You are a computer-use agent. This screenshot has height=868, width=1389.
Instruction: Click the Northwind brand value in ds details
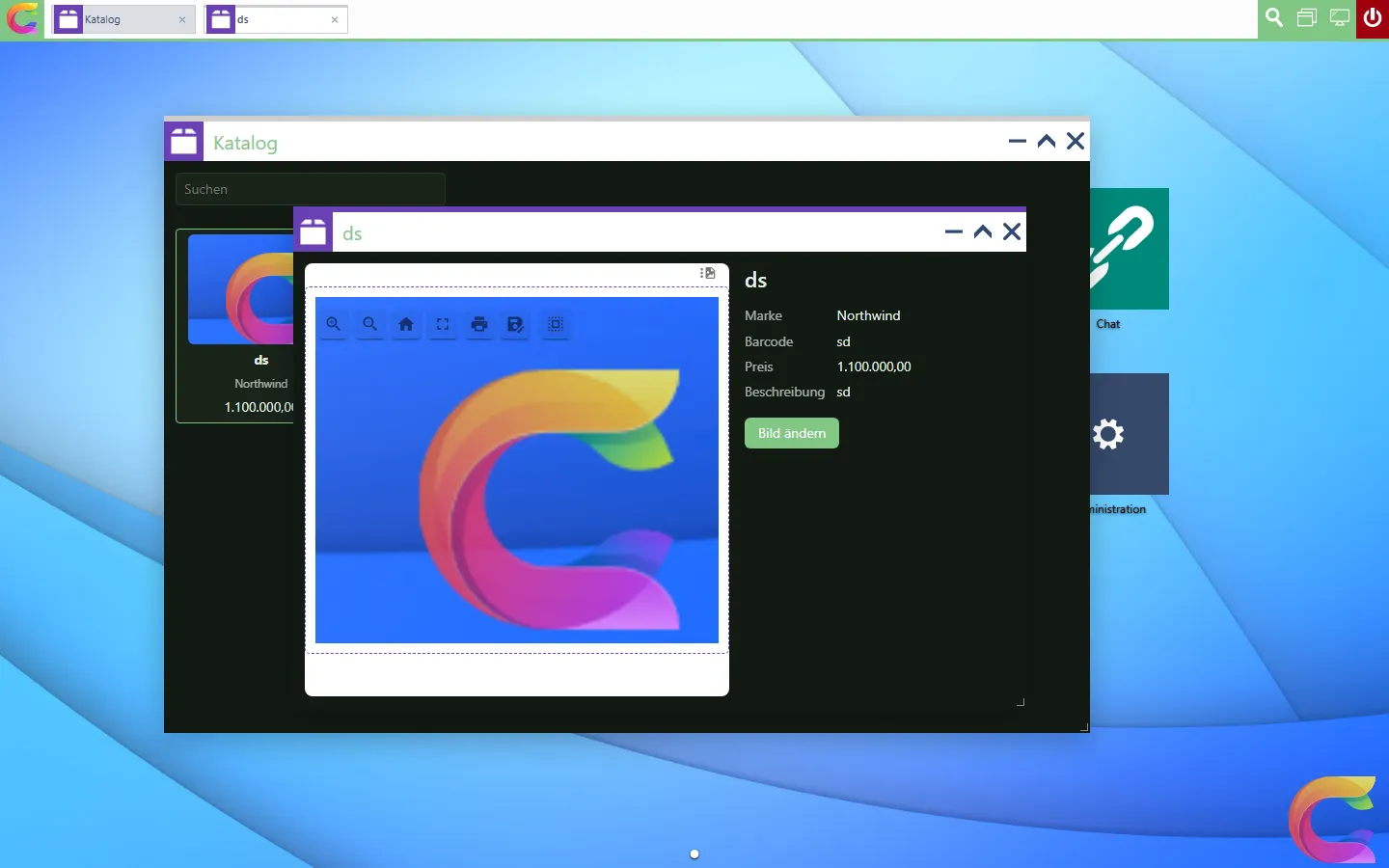(868, 315)
